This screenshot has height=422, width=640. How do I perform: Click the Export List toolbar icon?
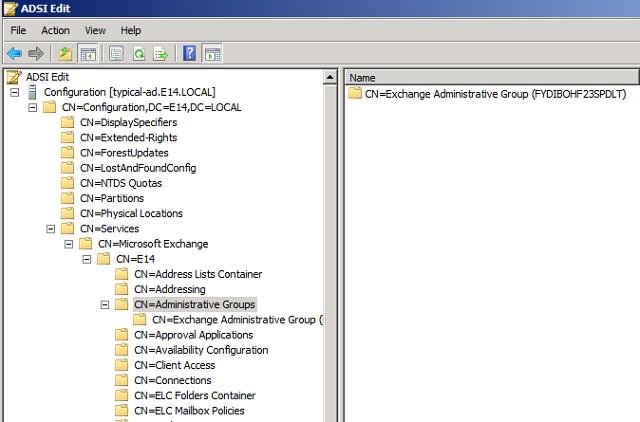point(160,53)
